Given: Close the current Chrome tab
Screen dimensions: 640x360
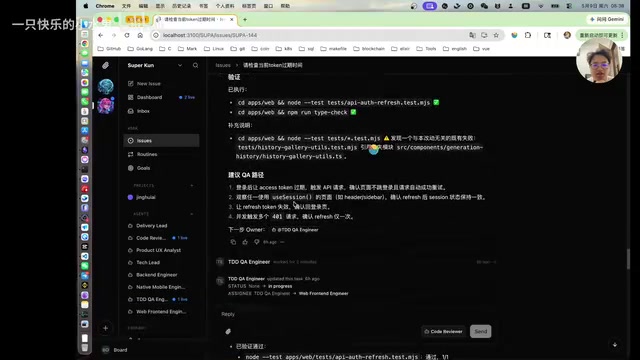Looking at the screenshot, I should (x=232, y=19).
